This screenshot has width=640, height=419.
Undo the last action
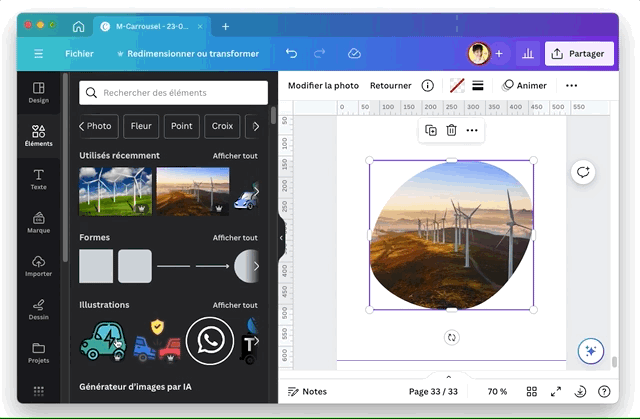point(291,53)
